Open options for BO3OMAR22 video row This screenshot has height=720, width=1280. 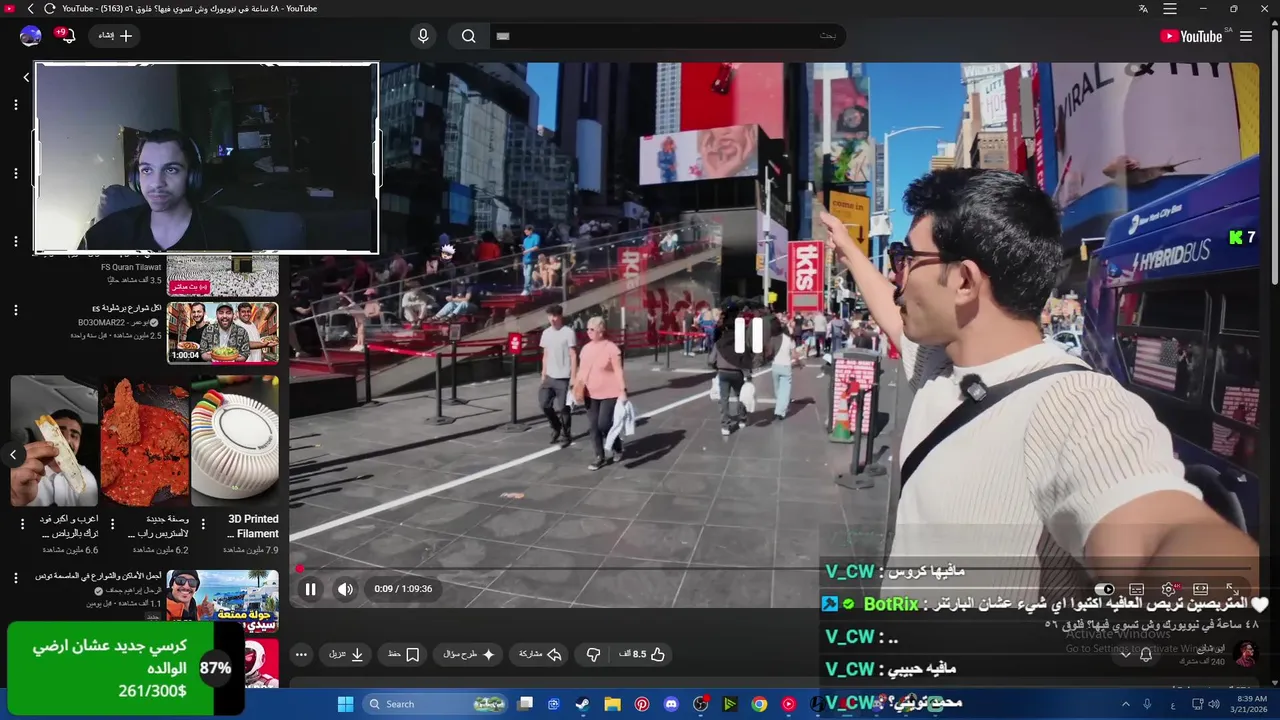tap(15, 310)
